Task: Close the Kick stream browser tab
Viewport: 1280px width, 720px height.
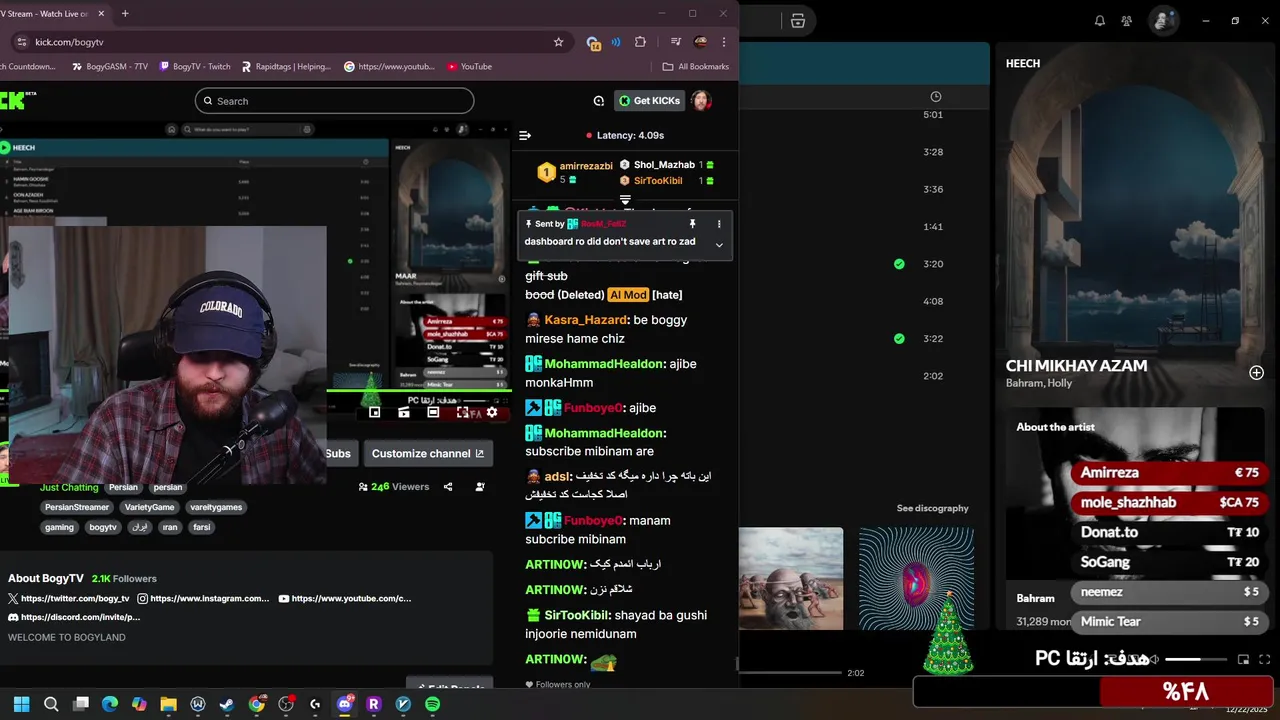Action: coord(101,14)
